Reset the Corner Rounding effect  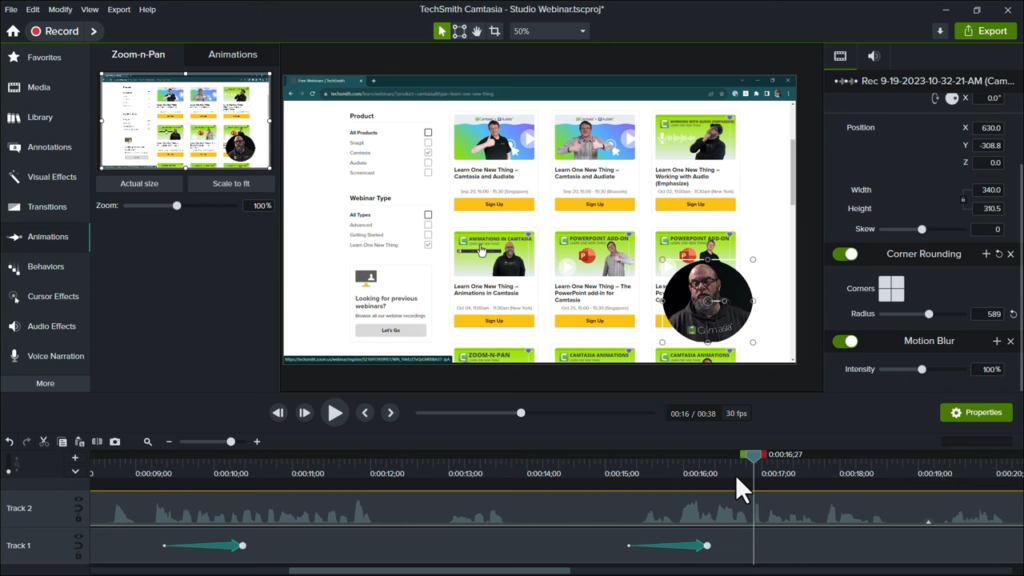[x=999, y=254]
